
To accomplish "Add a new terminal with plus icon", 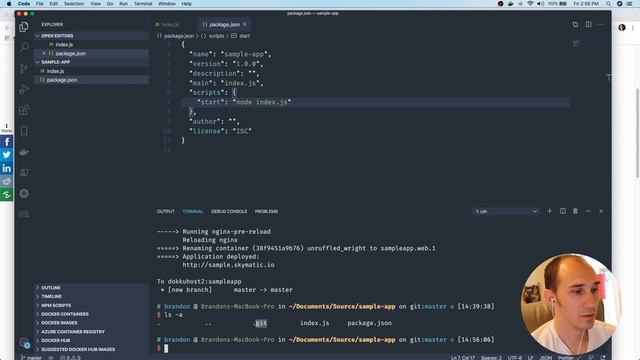I will (549, 211).
